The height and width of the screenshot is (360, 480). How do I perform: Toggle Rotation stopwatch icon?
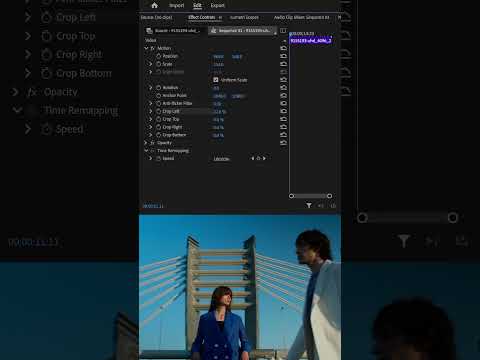159,88
